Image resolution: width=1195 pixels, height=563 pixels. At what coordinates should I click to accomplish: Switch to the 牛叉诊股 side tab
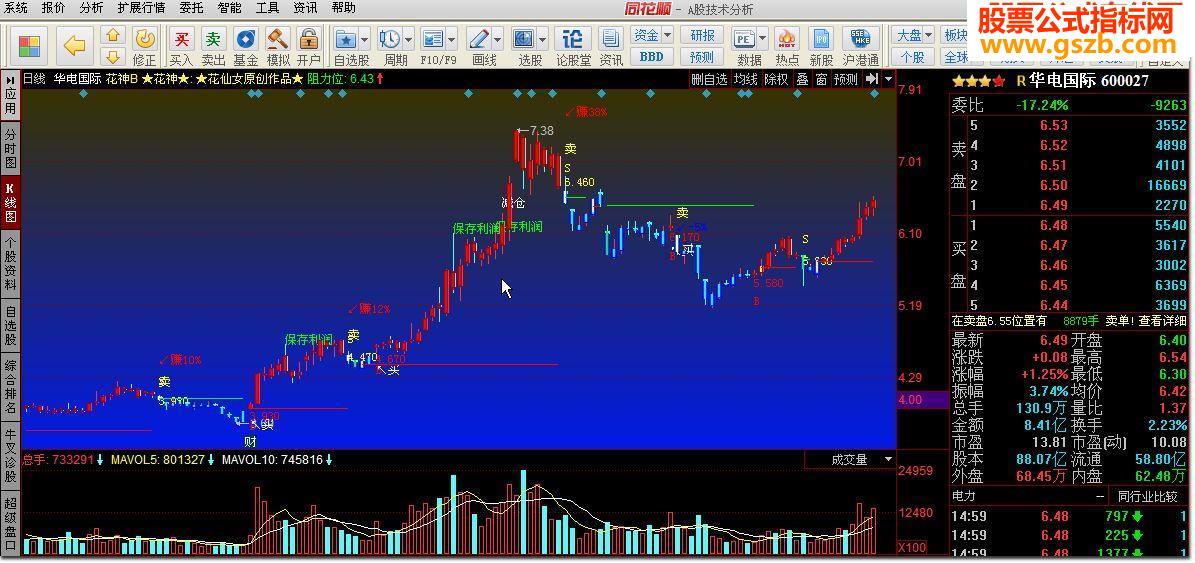click(x=11, y=456)
